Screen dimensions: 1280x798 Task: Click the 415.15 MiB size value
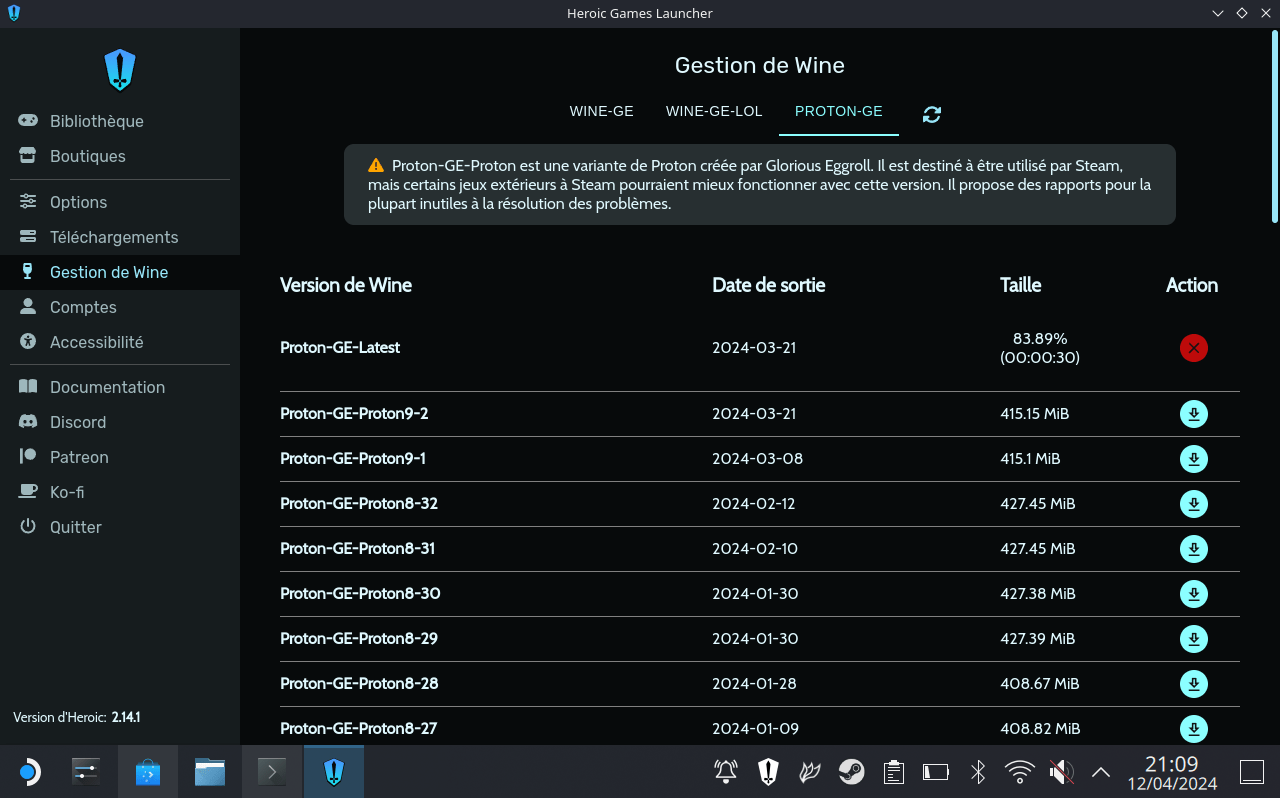(1035, 414)
